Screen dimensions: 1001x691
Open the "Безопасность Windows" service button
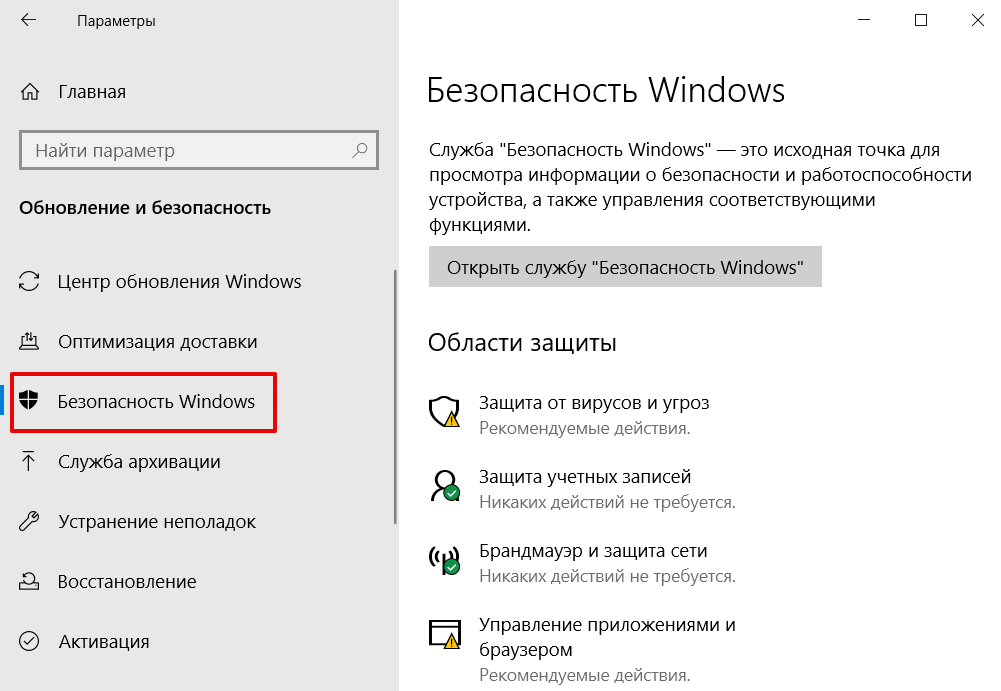pyautogui.click(x=625, y=266)
